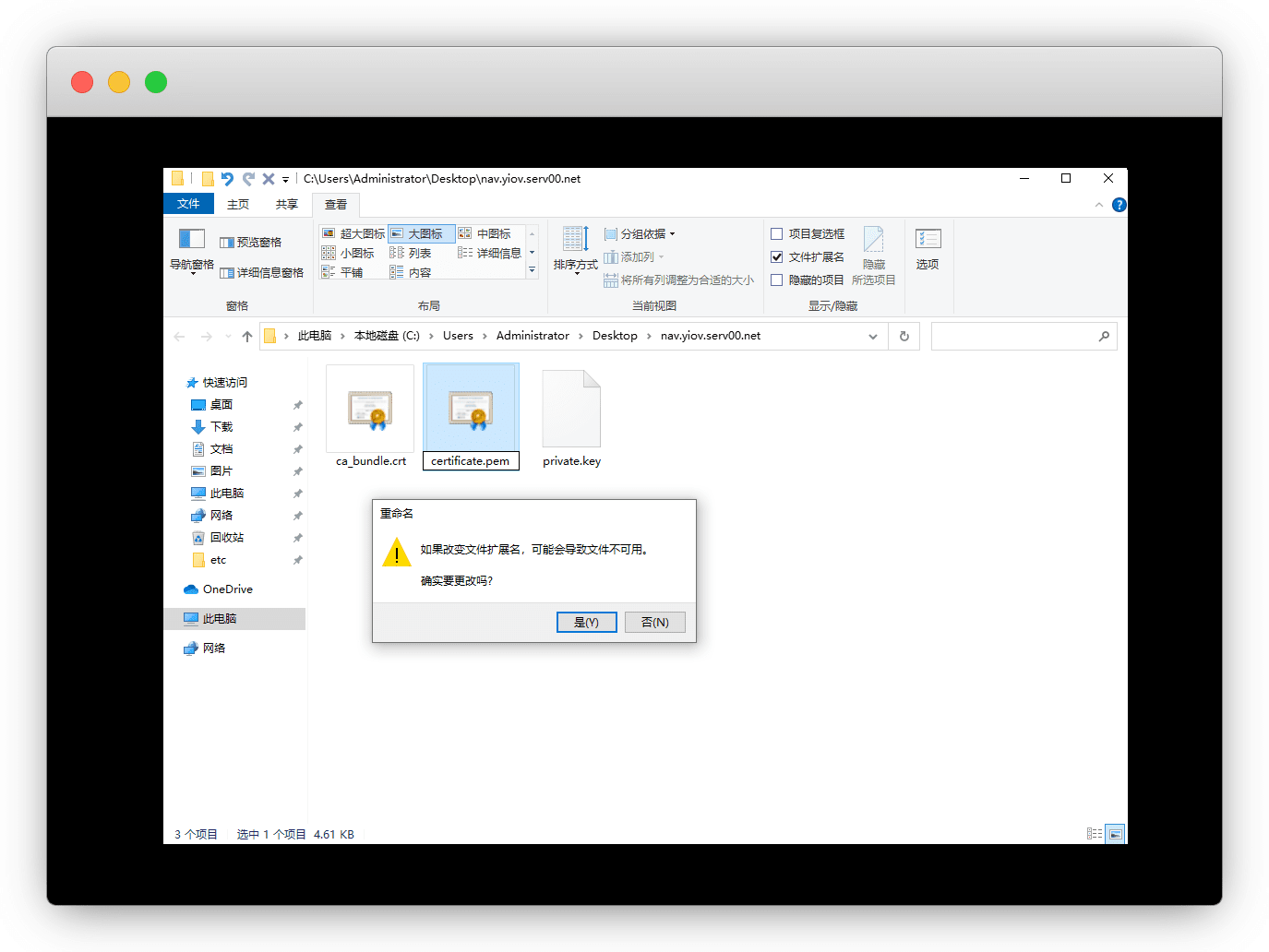Viewport: 1269px width, 952px height.
Task: Cancel rename with the 否(N) button
Action: point(654,623)
